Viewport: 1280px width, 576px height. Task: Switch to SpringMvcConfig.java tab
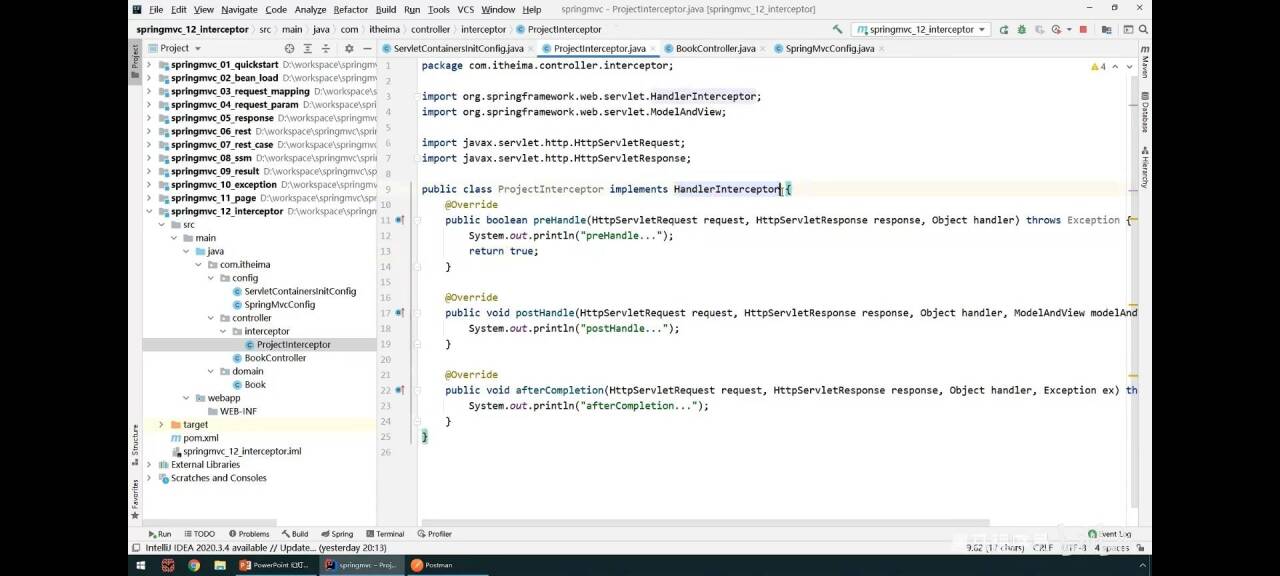pyautogui.click(x=830, y=48)
